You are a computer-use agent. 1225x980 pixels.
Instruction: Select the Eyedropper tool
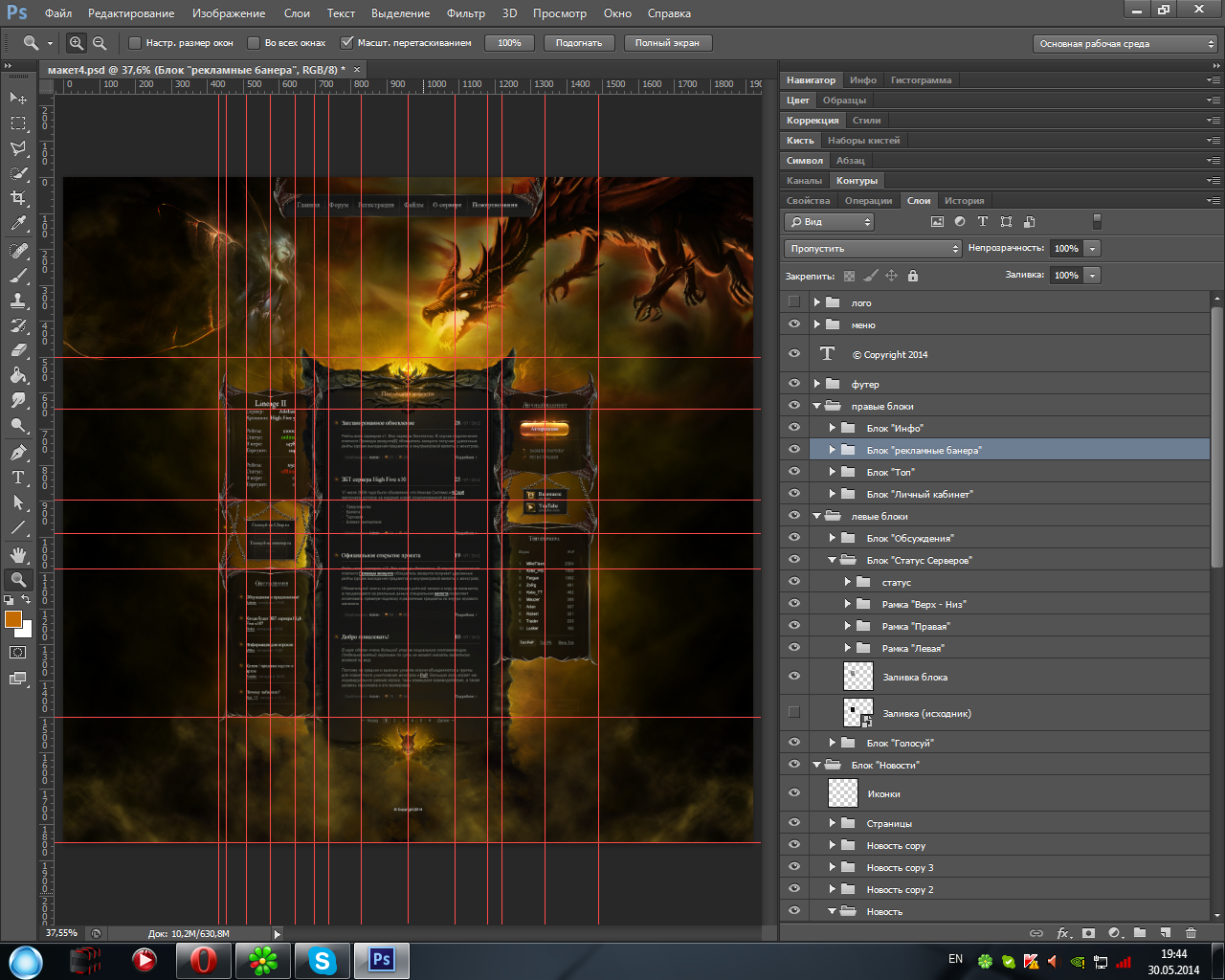click(x=18, y=224)
